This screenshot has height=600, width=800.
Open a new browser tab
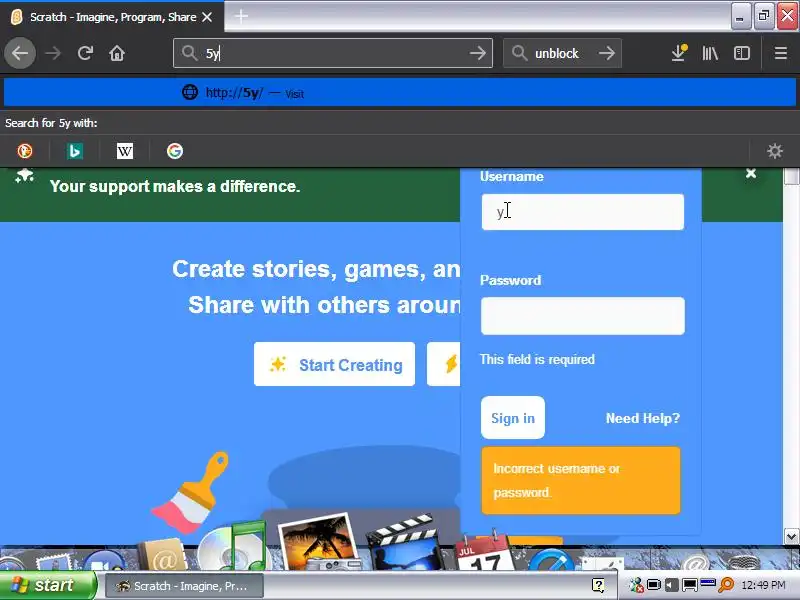[241, 16]
